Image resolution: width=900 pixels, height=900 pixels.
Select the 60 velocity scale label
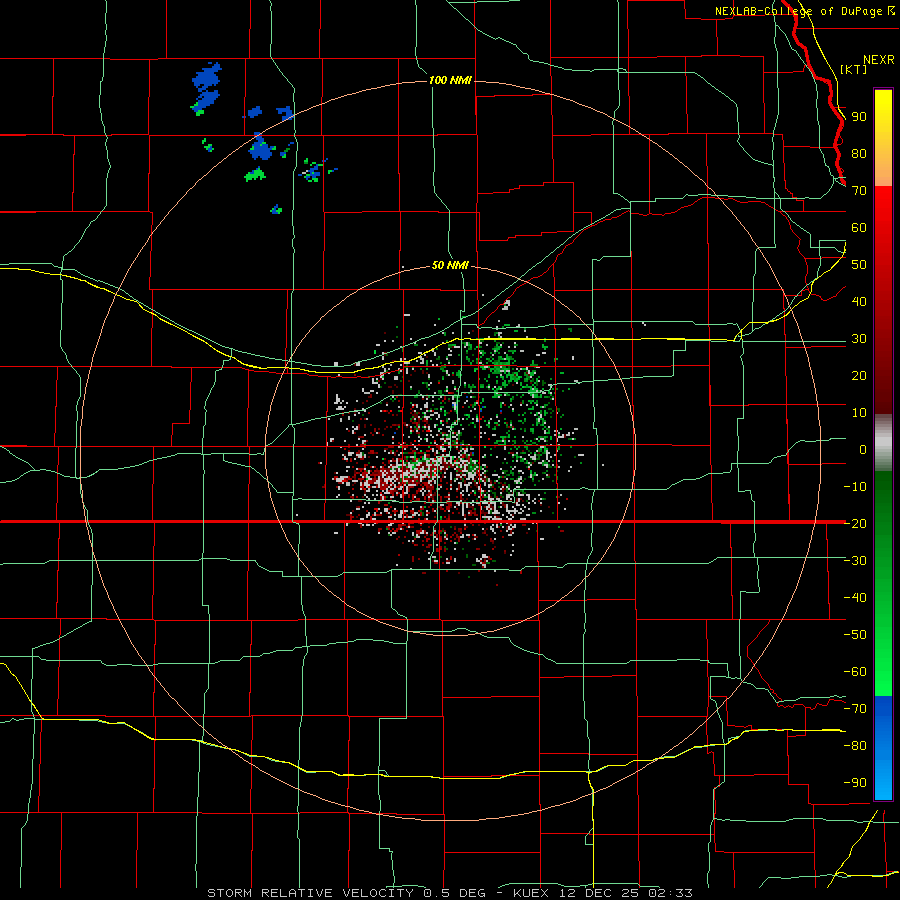click(859, 228)
